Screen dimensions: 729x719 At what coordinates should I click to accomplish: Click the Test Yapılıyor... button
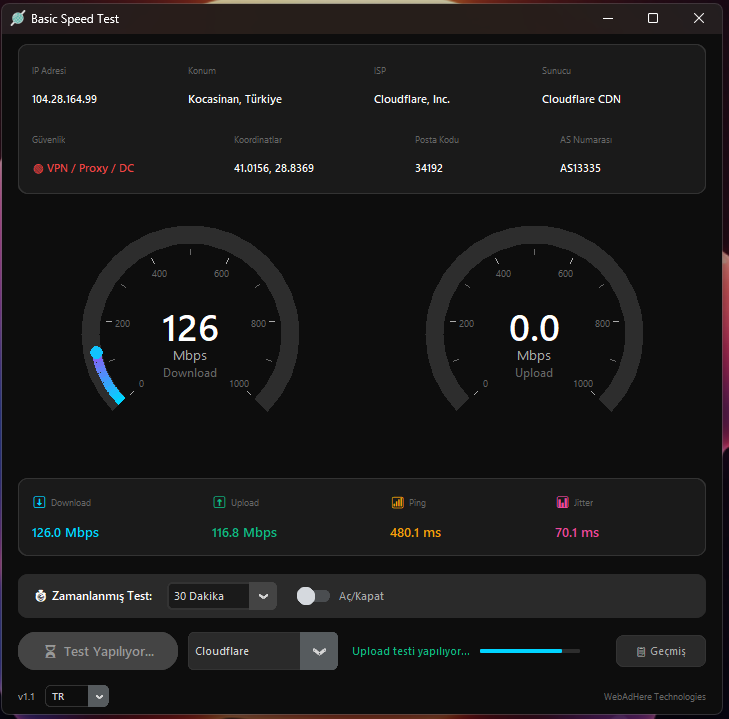[98, 651]
